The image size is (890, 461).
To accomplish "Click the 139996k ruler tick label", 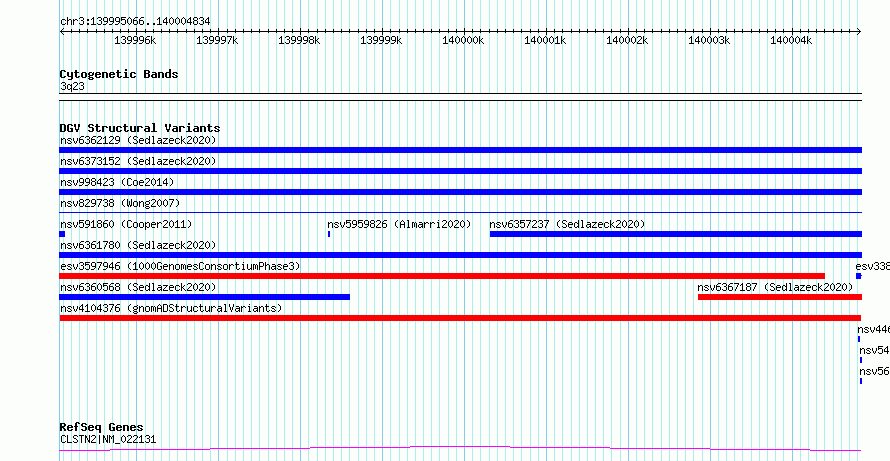I will (x=136, y=40).
